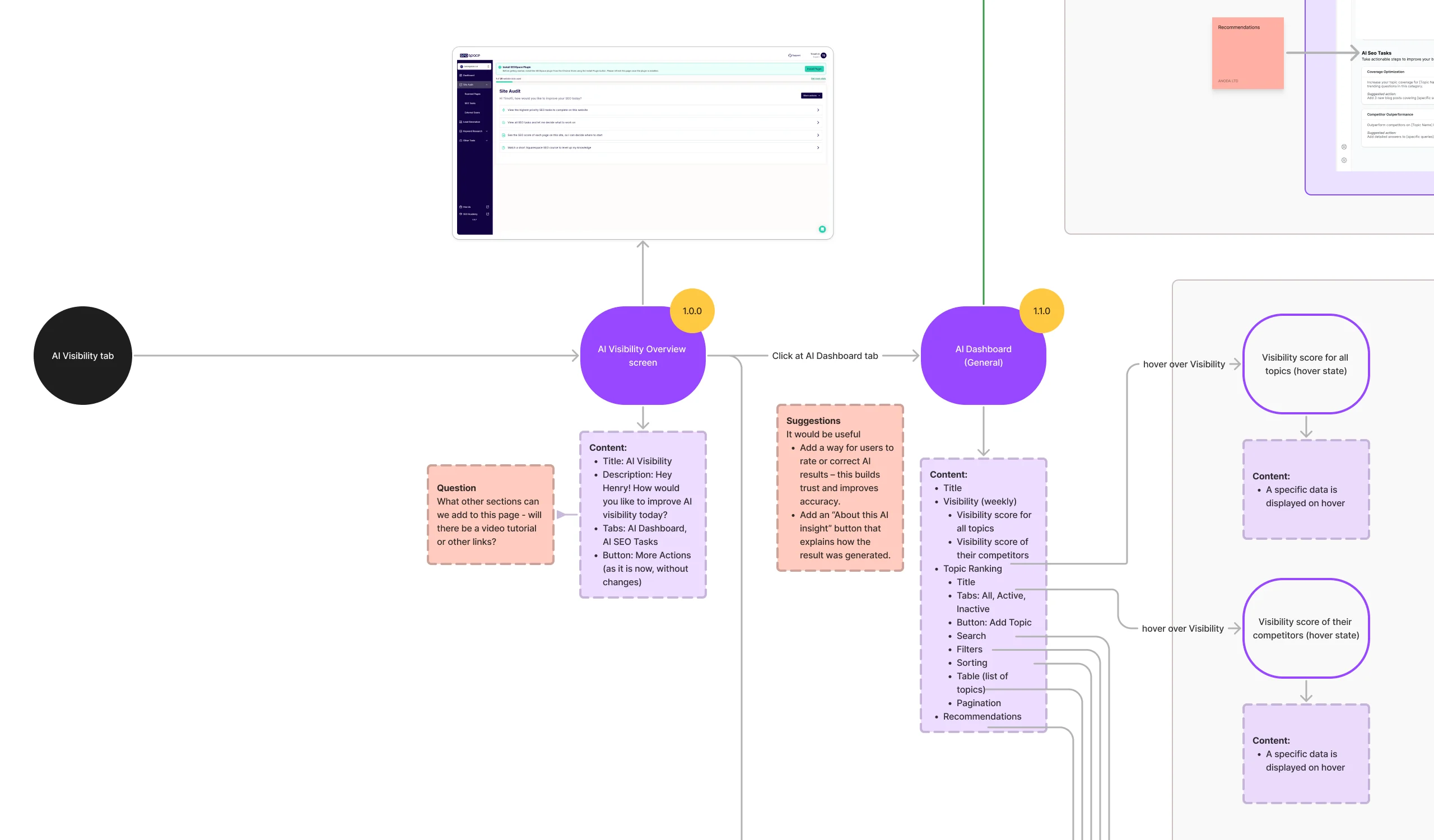
Task: Click the Coverage Optimization card title
Action: [1385, 72]
